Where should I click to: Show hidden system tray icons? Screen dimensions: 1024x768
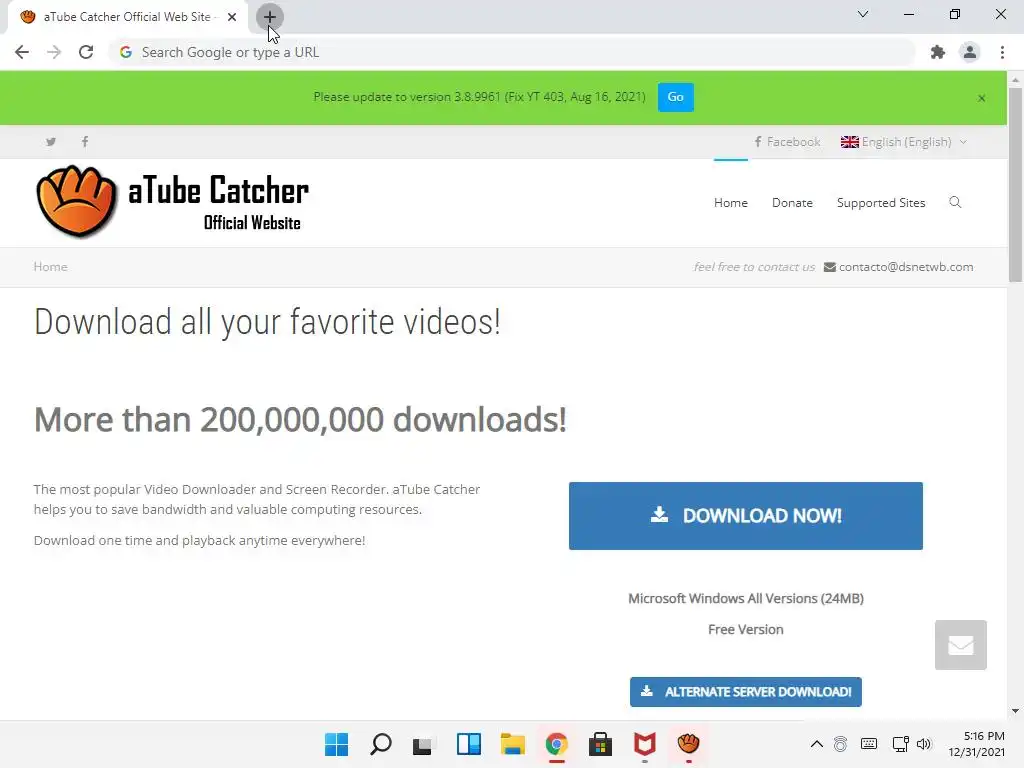click(816, 744)
